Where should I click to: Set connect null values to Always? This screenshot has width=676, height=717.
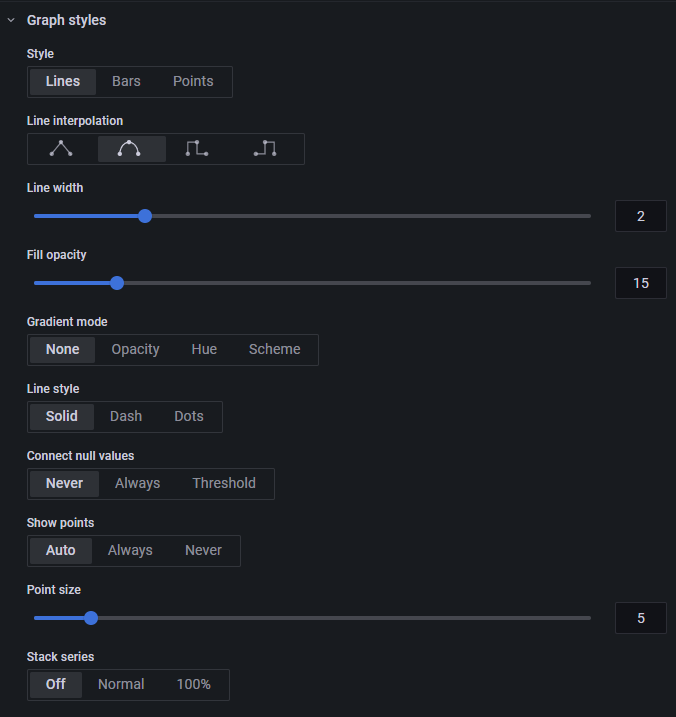click(x=138, y=484)
